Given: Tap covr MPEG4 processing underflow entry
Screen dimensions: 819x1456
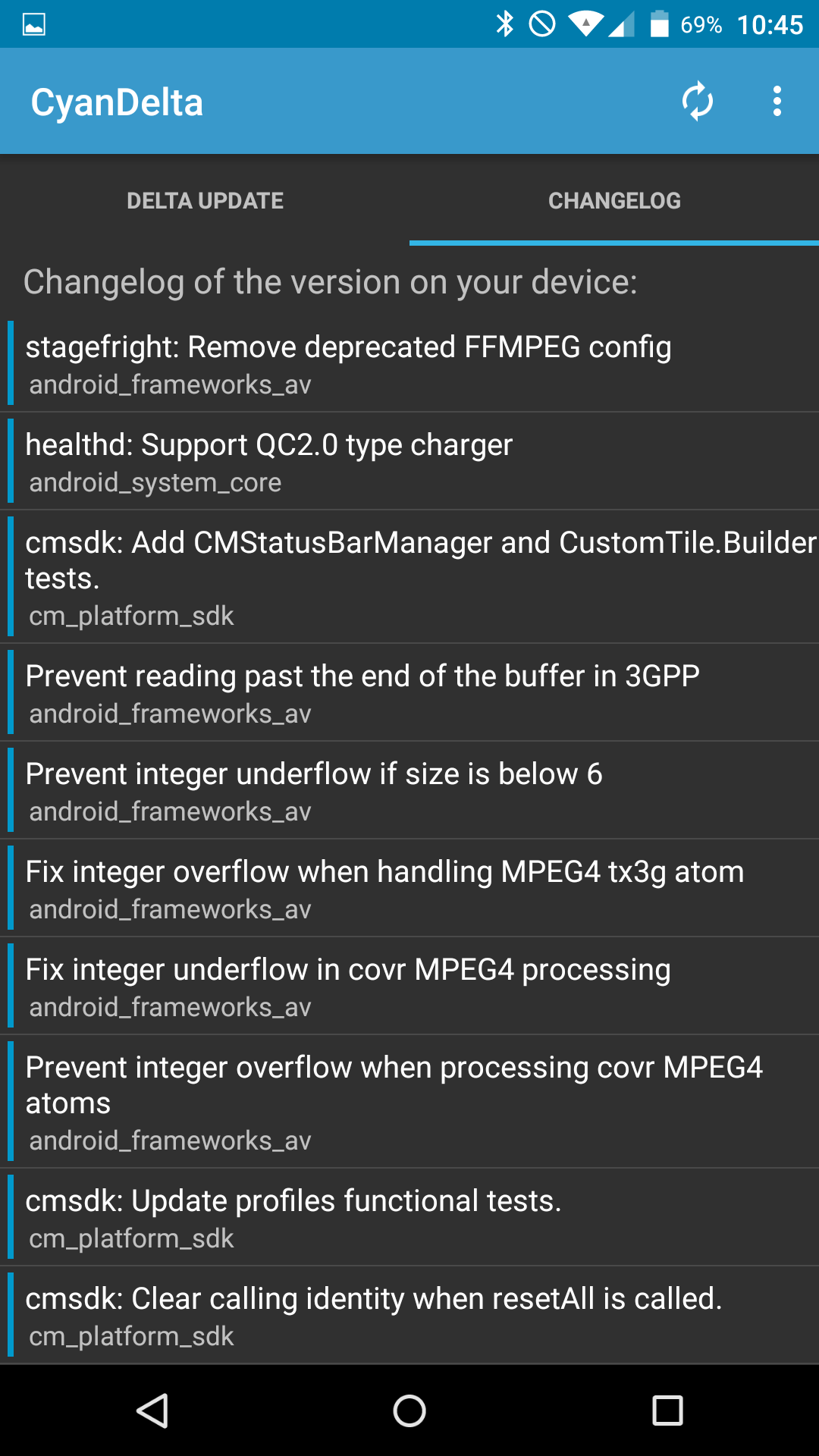Looking at the screenshot, I should coord(409,987).
